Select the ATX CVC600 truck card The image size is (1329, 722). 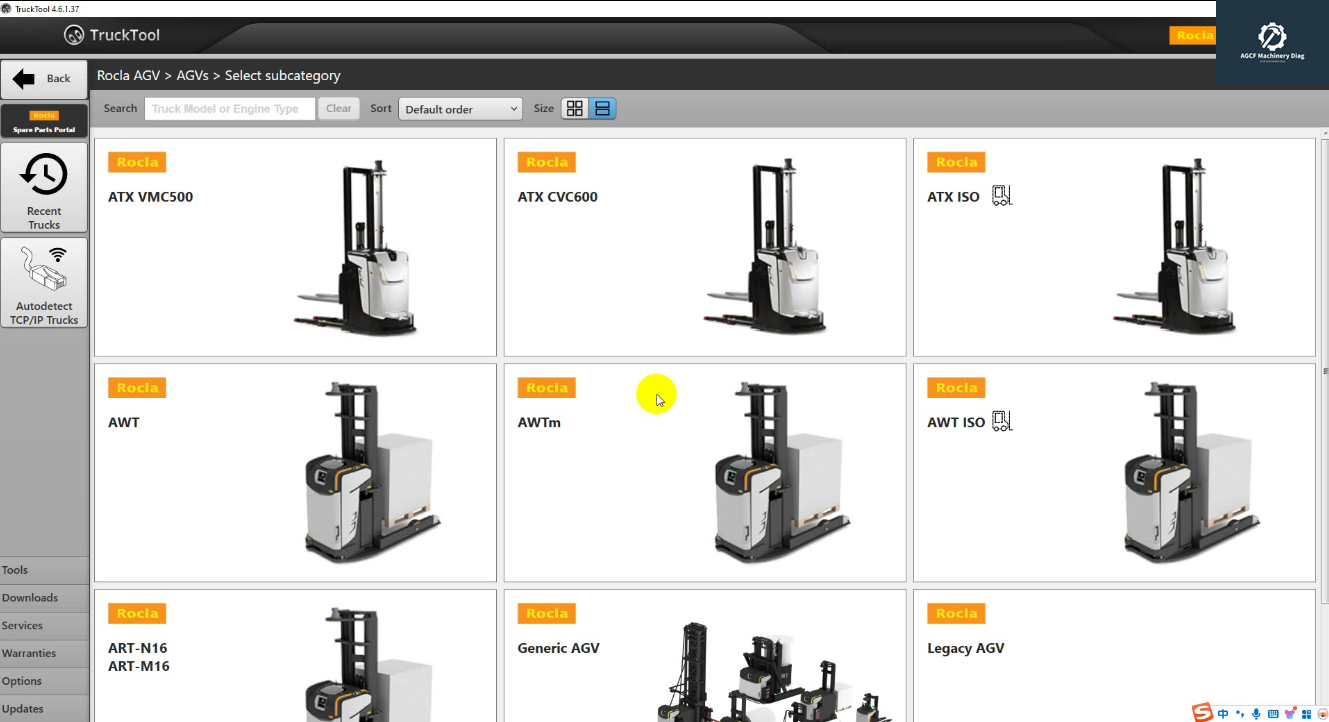(x=704, y=247)
